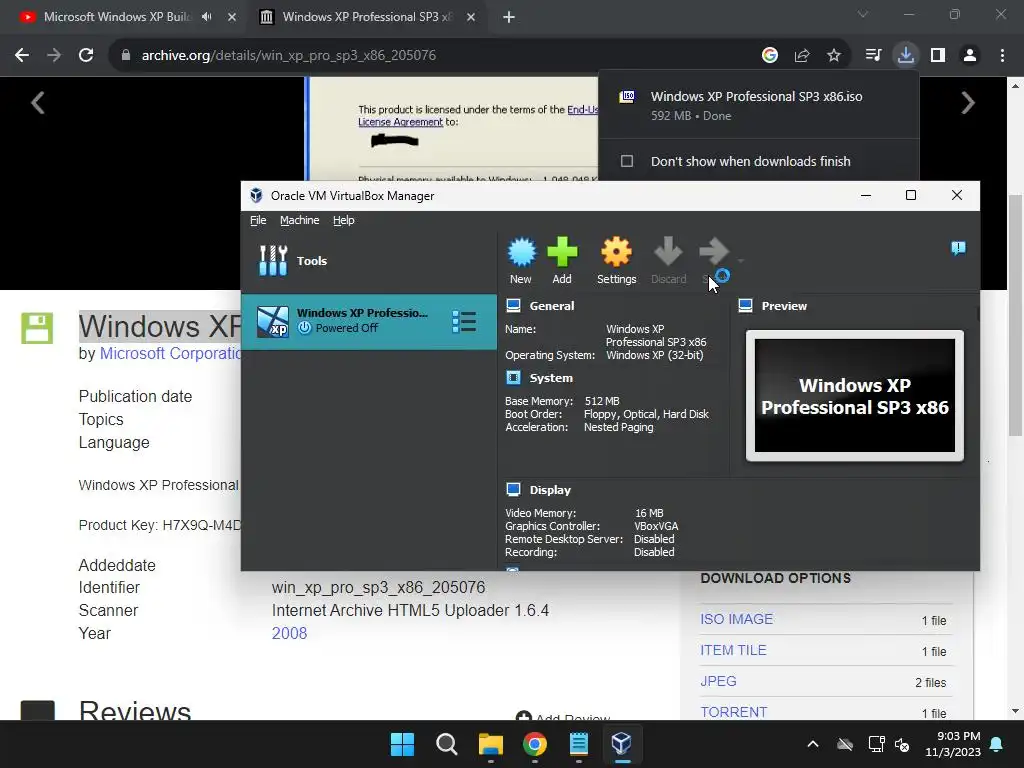Reload the archive.org page
The width and height of the screenshot is (1024, 768).
click(x=86, y=55)
